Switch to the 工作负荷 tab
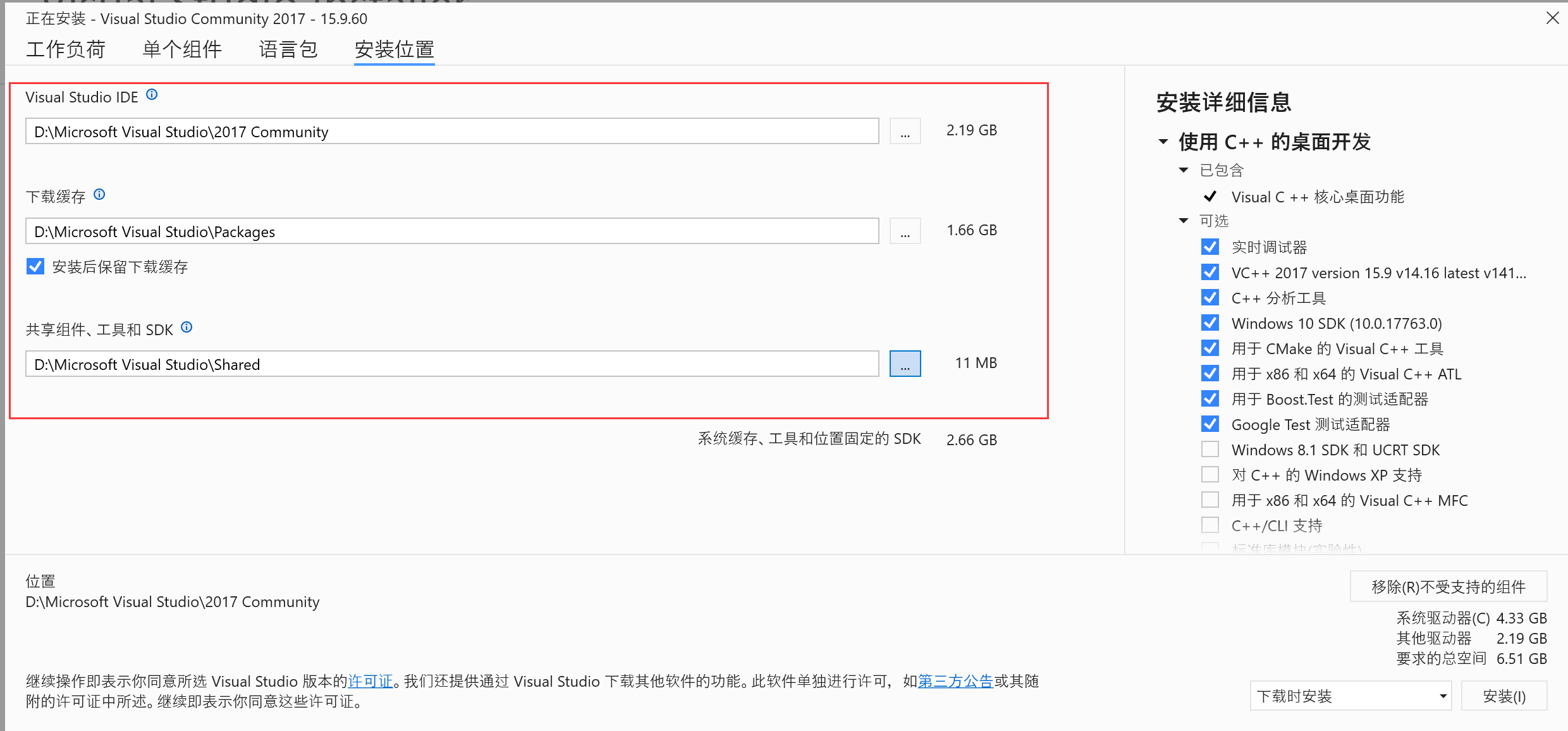Viewport: 1568px width, 731px height. pos(66,49)
